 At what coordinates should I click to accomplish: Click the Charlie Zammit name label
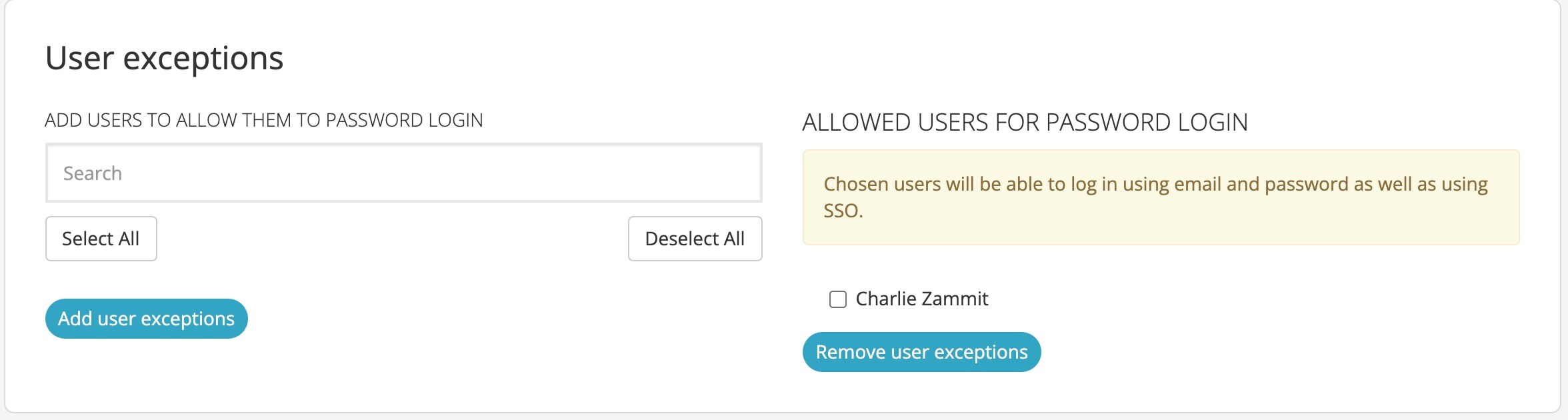pos(921,299)
